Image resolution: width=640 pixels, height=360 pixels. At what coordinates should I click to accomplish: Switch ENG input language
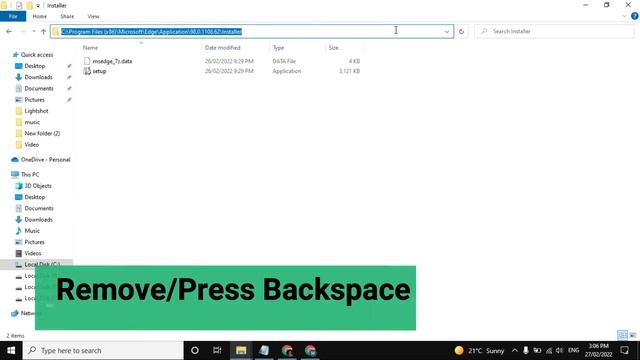click(573, 351)
